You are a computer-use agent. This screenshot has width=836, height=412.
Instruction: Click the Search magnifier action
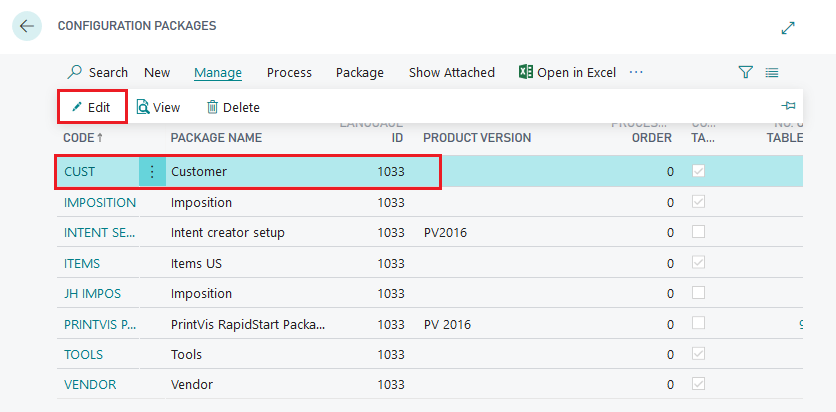coord(98,72)
